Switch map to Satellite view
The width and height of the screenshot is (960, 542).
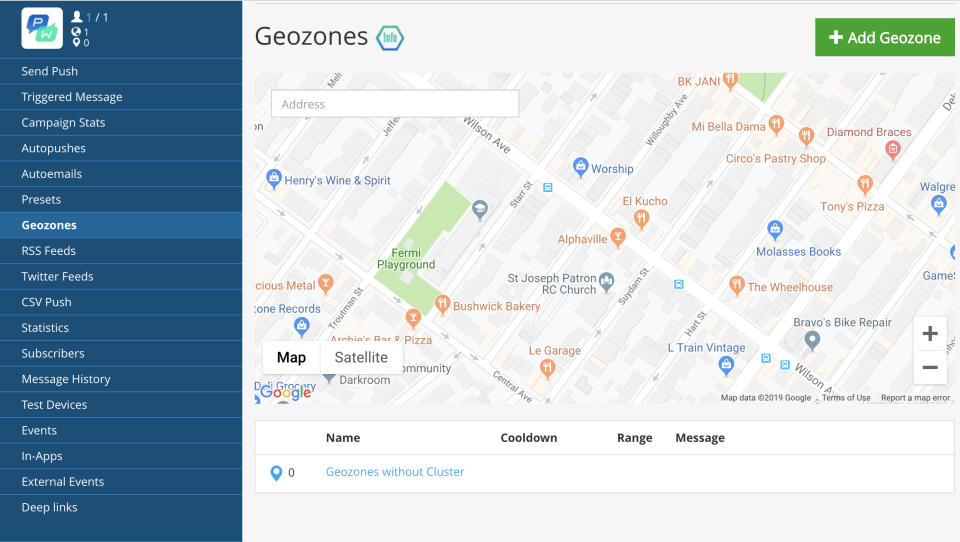361,357
